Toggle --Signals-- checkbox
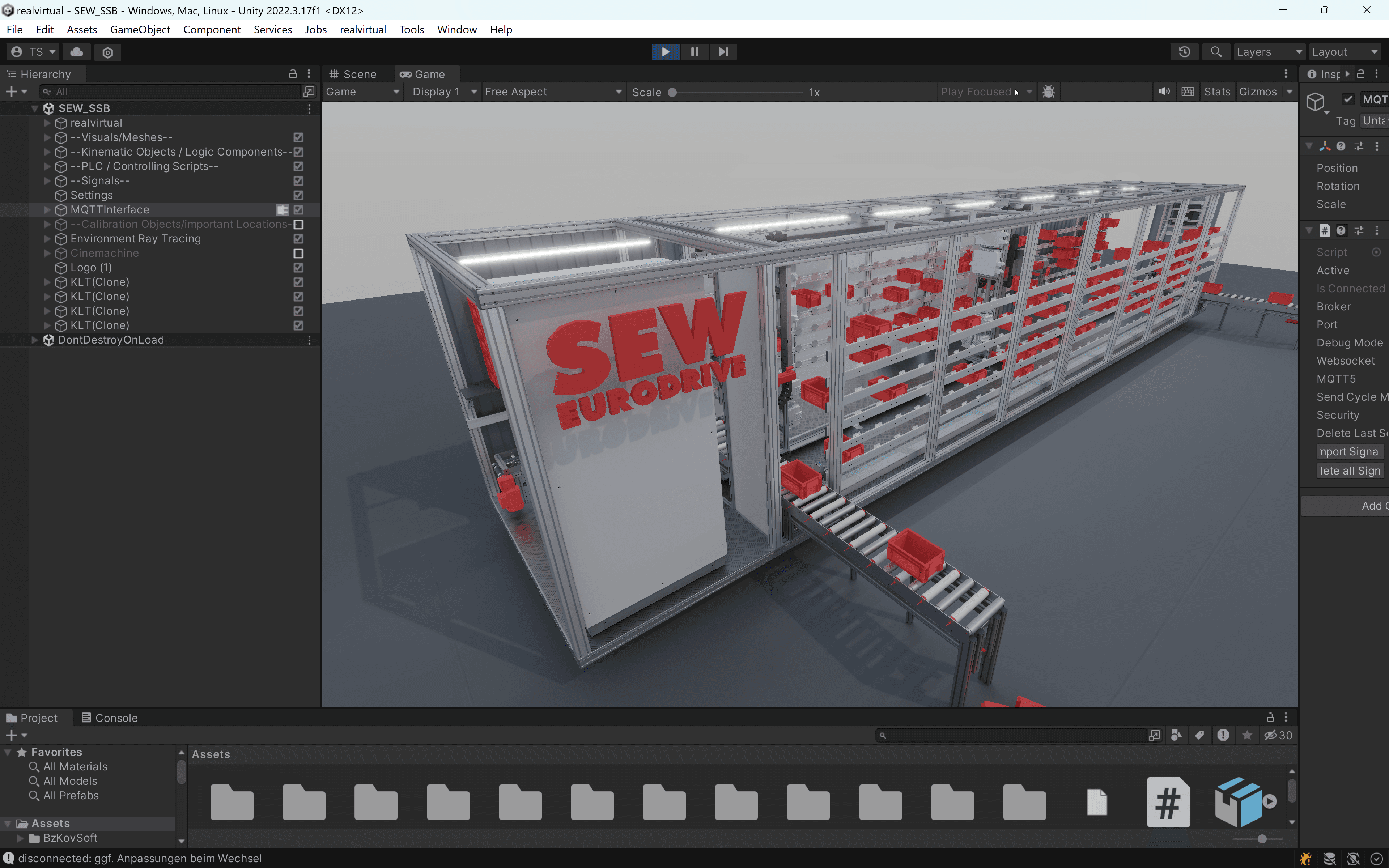Viewport: 1389px width, 868px height. [298, 181]
